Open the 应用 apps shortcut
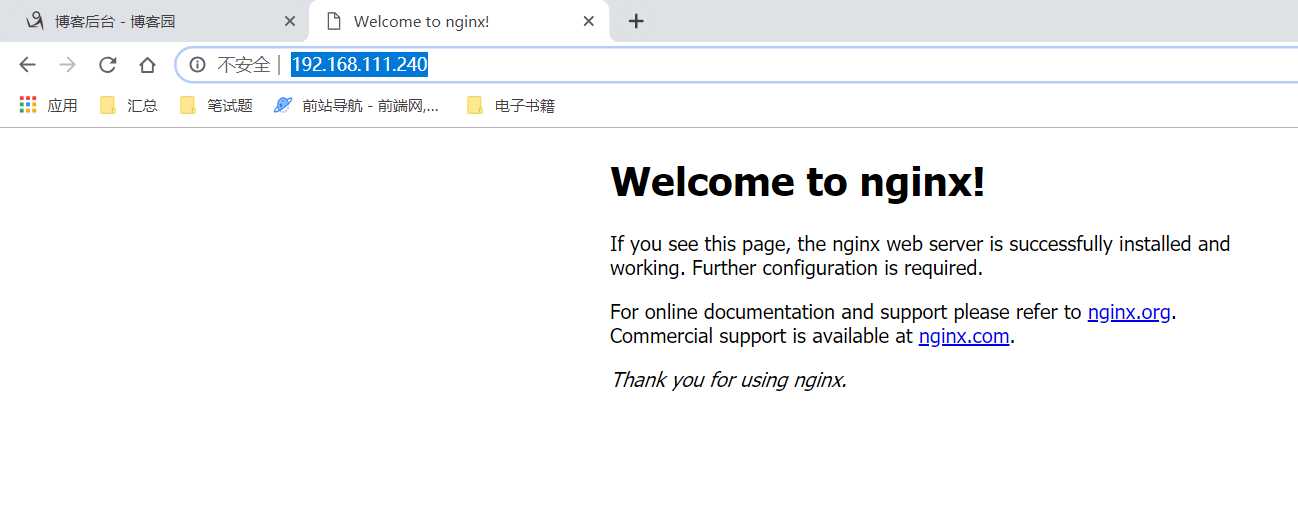This screenshot has width=1298, height=521. click(x=48, y=105)
